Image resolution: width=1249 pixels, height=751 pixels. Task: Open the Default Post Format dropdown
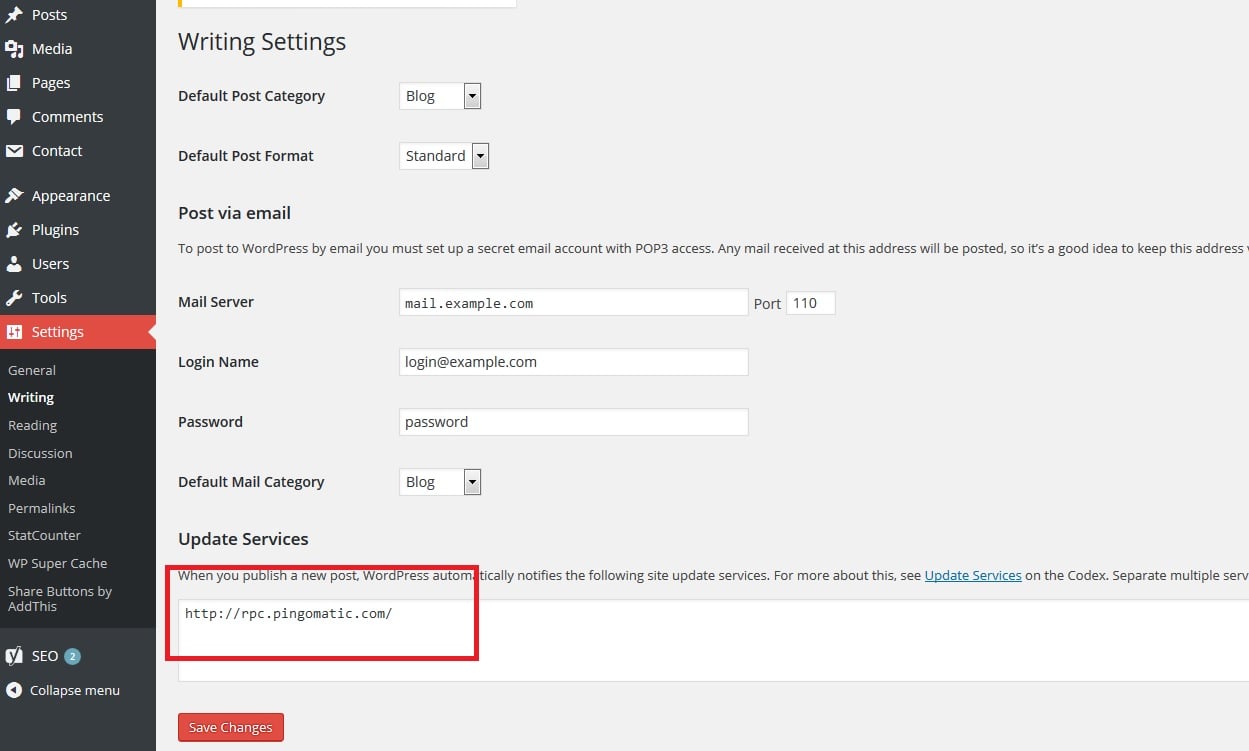click(444, 156)
